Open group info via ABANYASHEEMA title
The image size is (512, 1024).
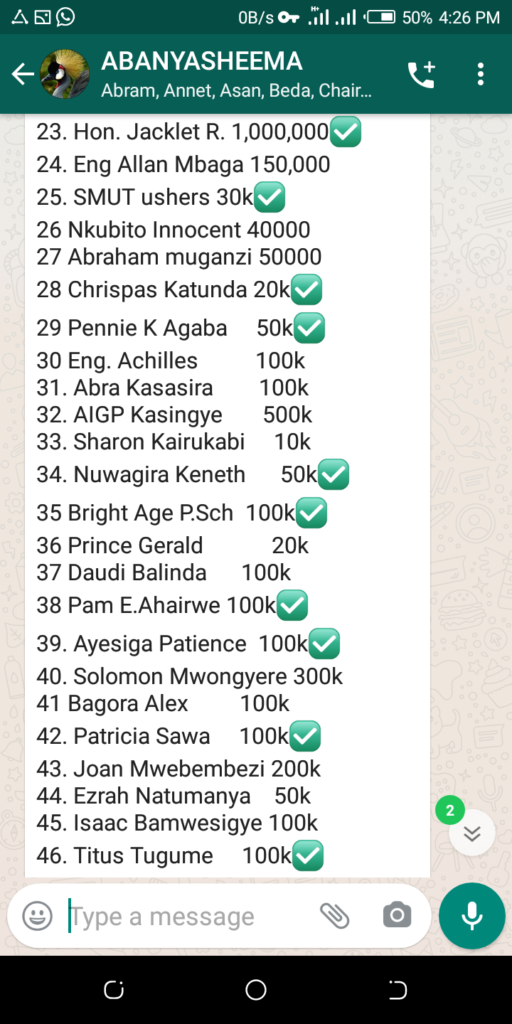202,61
